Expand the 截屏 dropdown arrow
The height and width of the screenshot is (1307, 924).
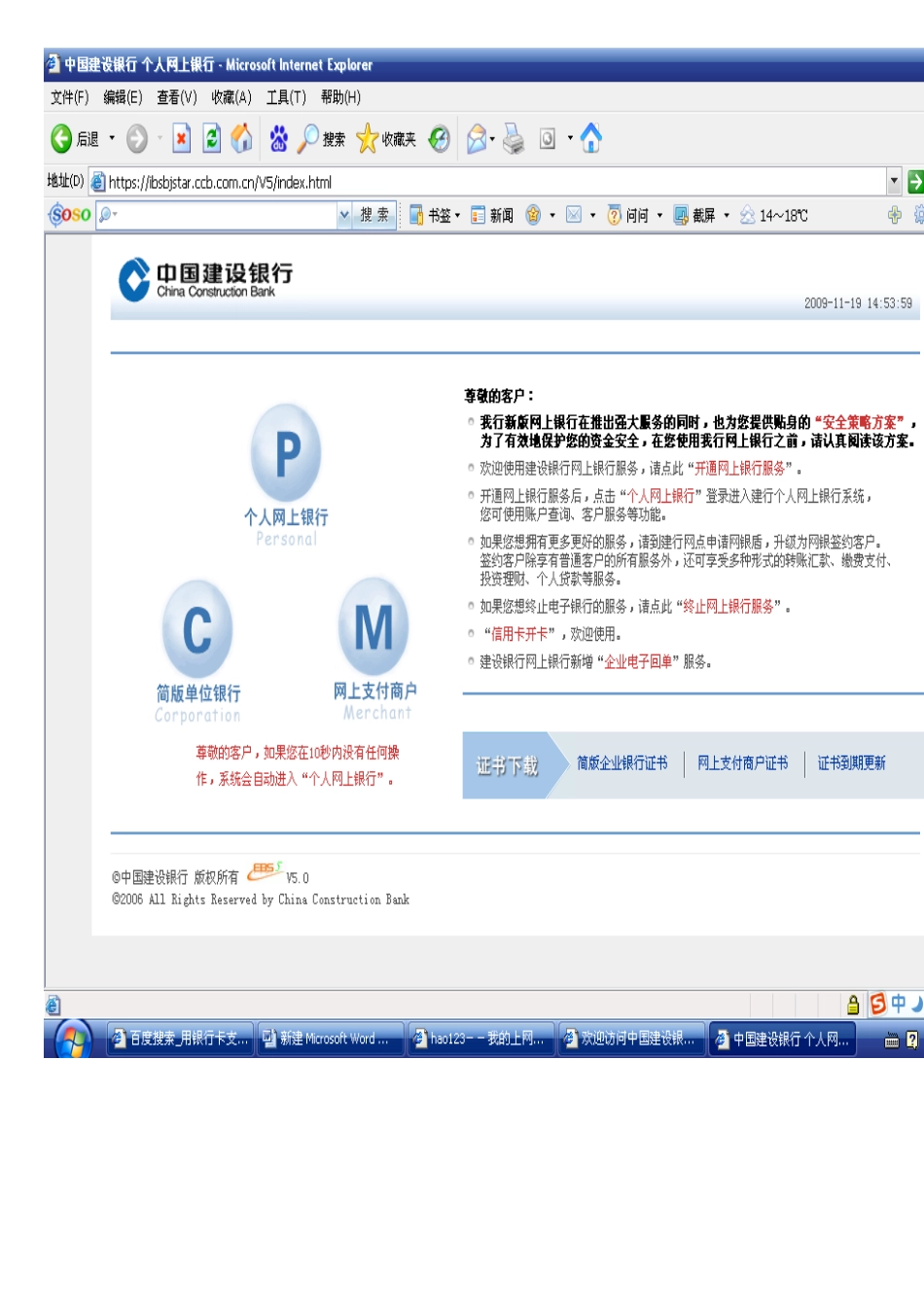[x=726, y=216]
